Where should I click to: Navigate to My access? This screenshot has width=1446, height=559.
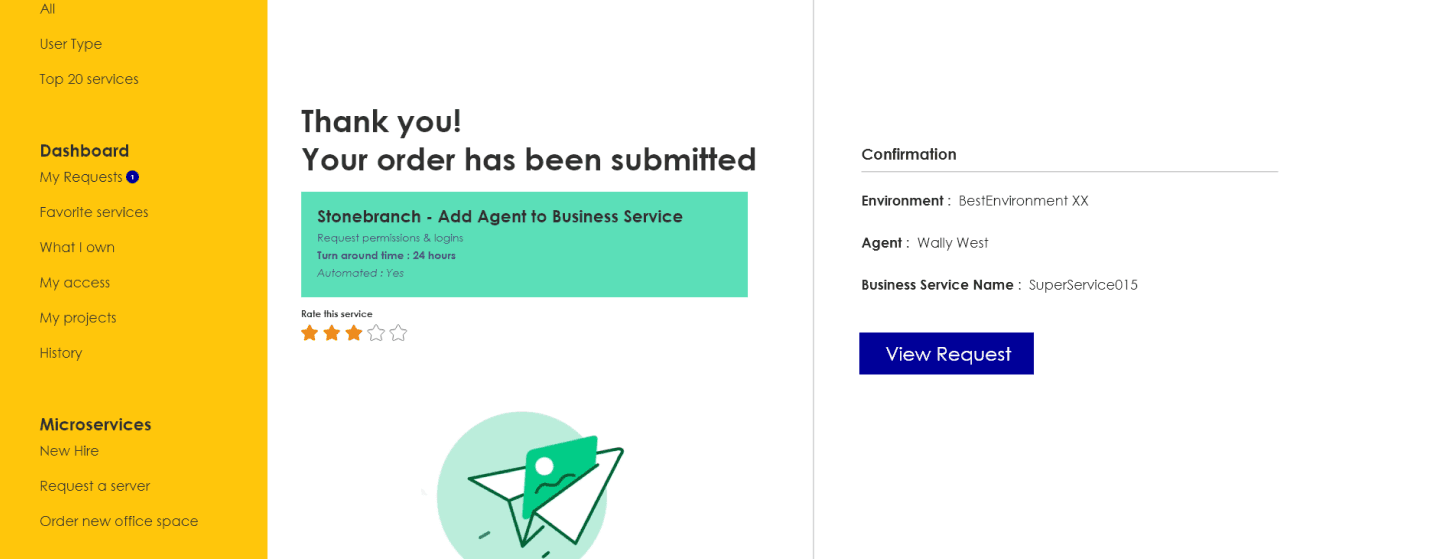click(x=75, y=282)
